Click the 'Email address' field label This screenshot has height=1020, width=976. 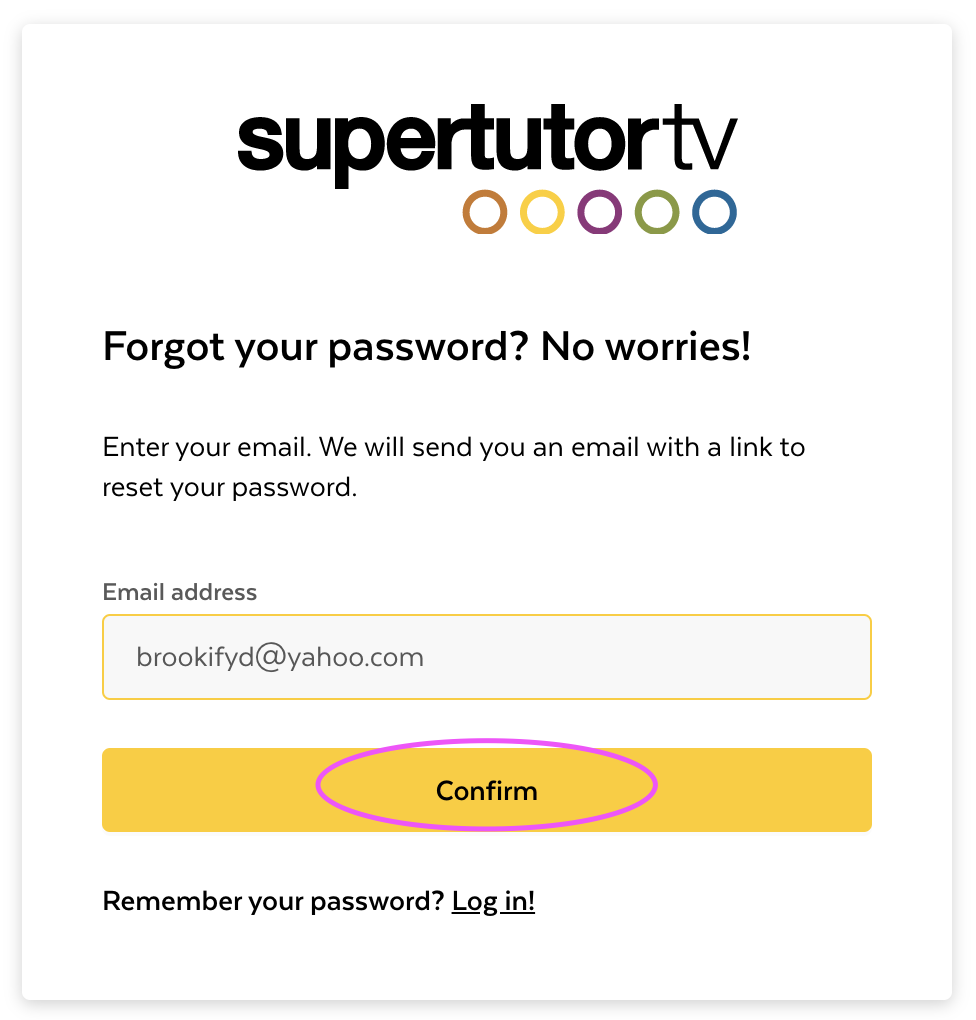click(x=180, y=592)
